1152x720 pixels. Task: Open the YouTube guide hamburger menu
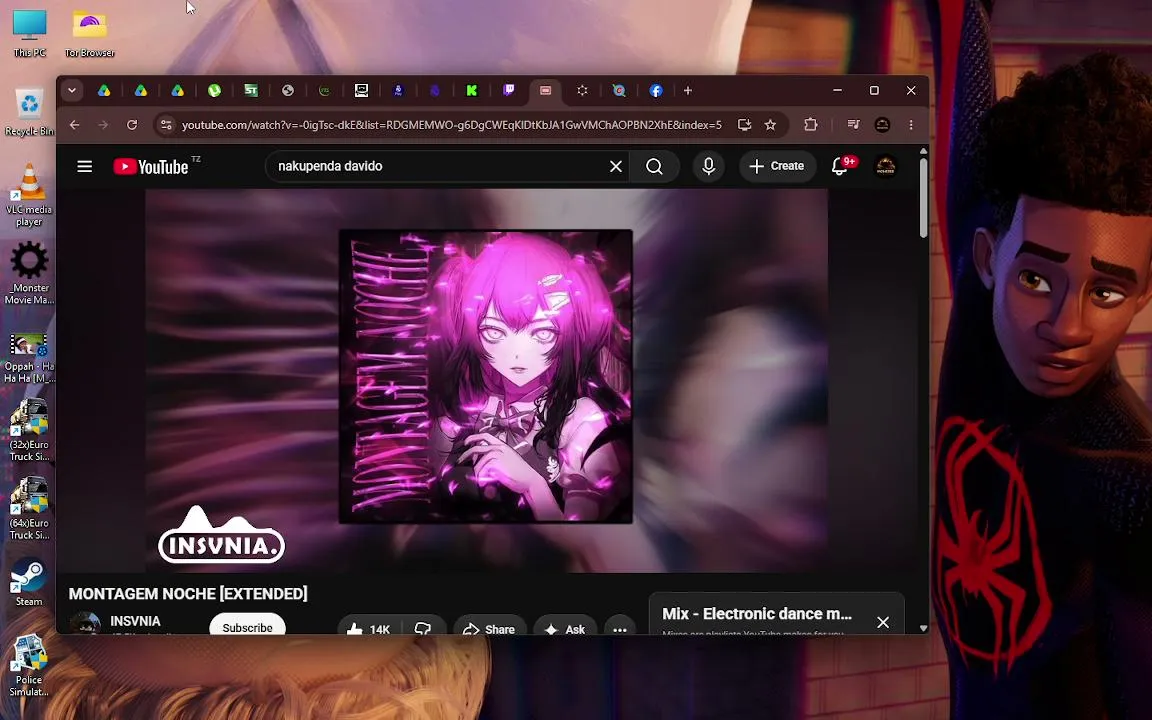pyautogui.click(x=84, y=166)
